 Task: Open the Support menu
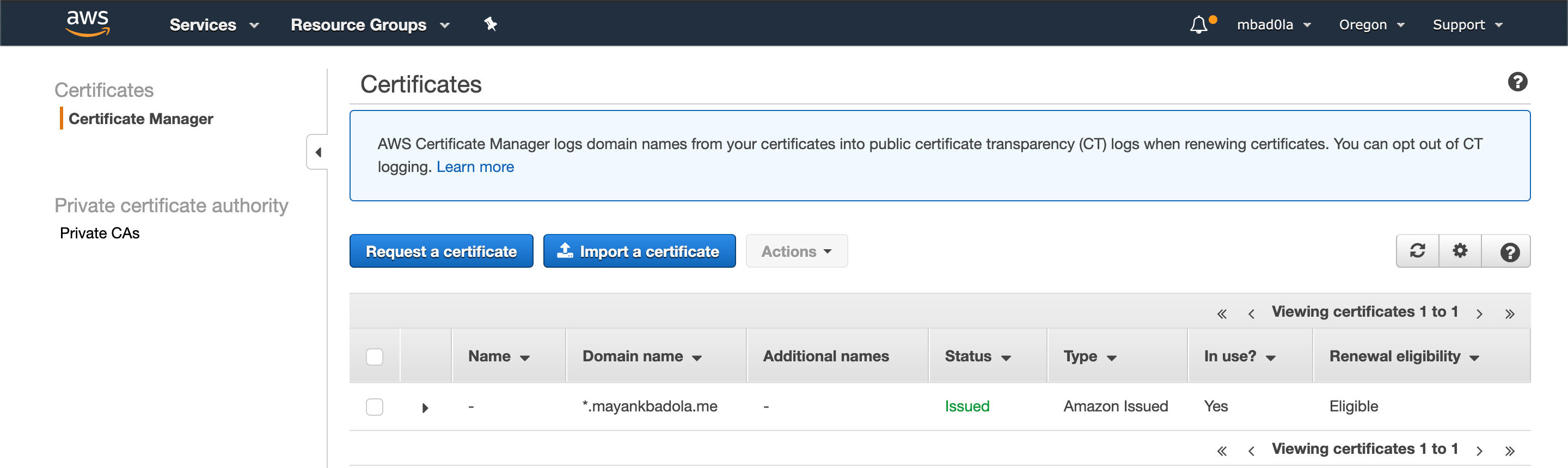pos(1467,25)
